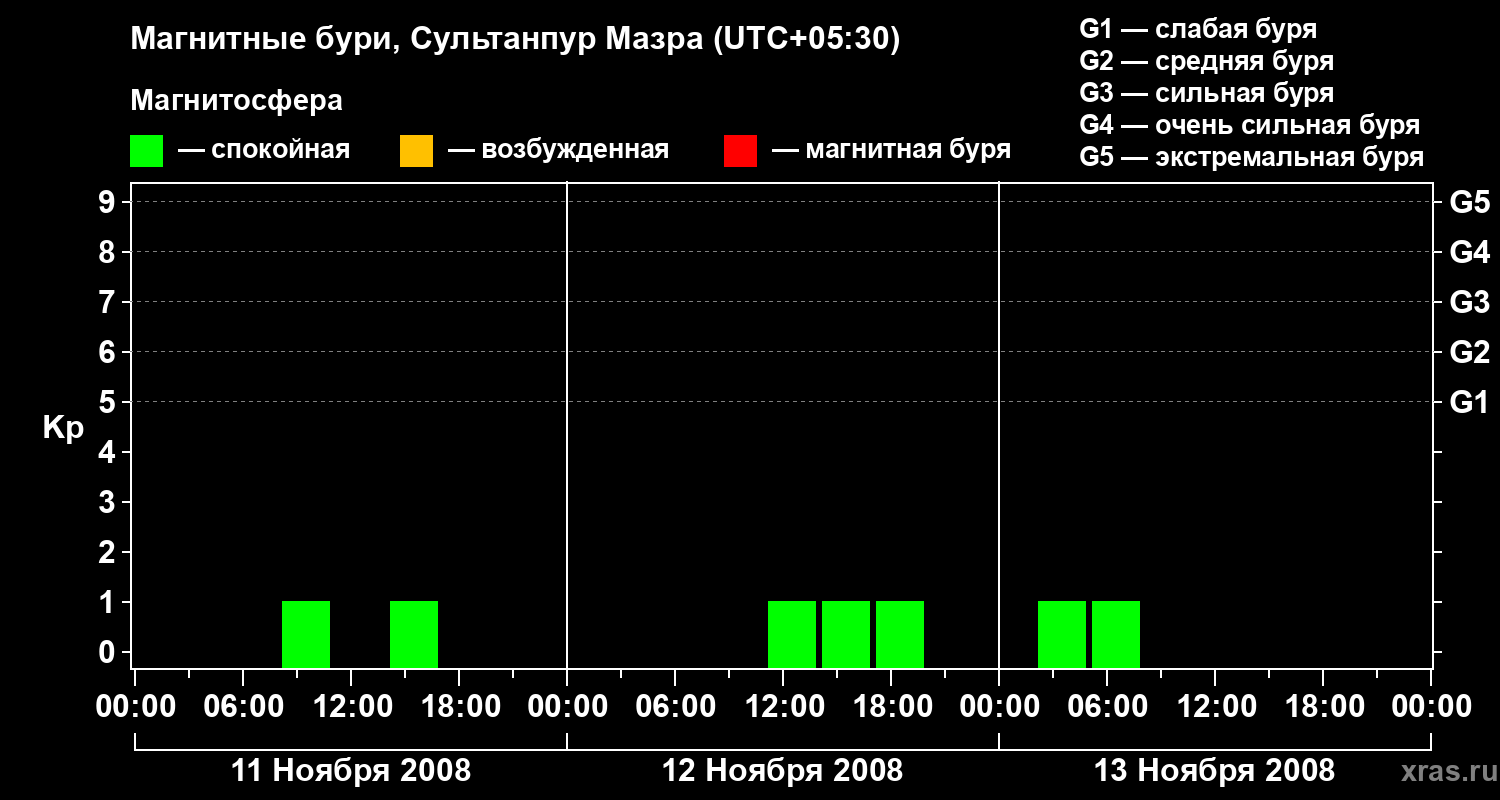Click the G3 label on right axis
1500x800 pixels.
(1470, 302)
